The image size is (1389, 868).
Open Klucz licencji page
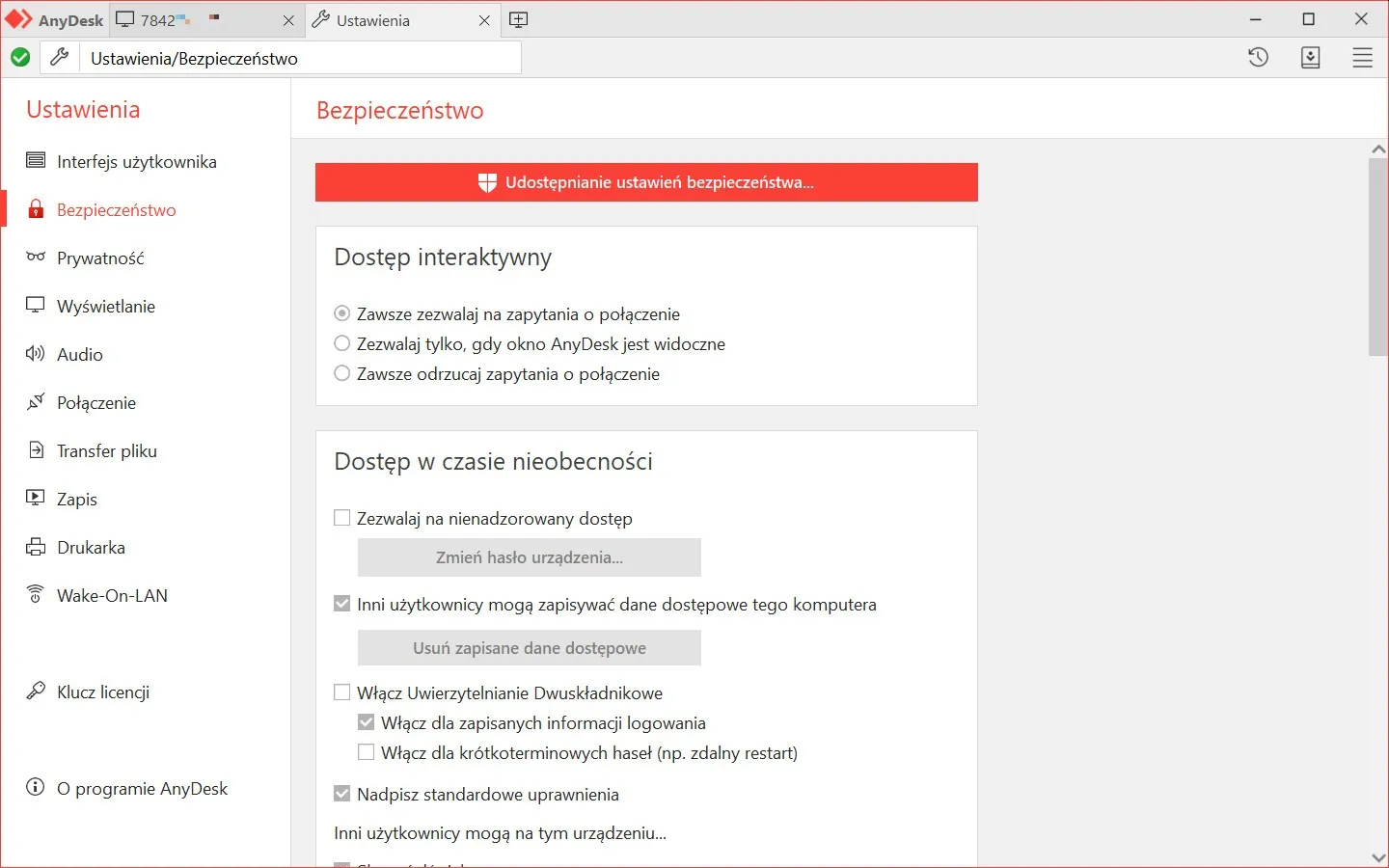(103, 692)
